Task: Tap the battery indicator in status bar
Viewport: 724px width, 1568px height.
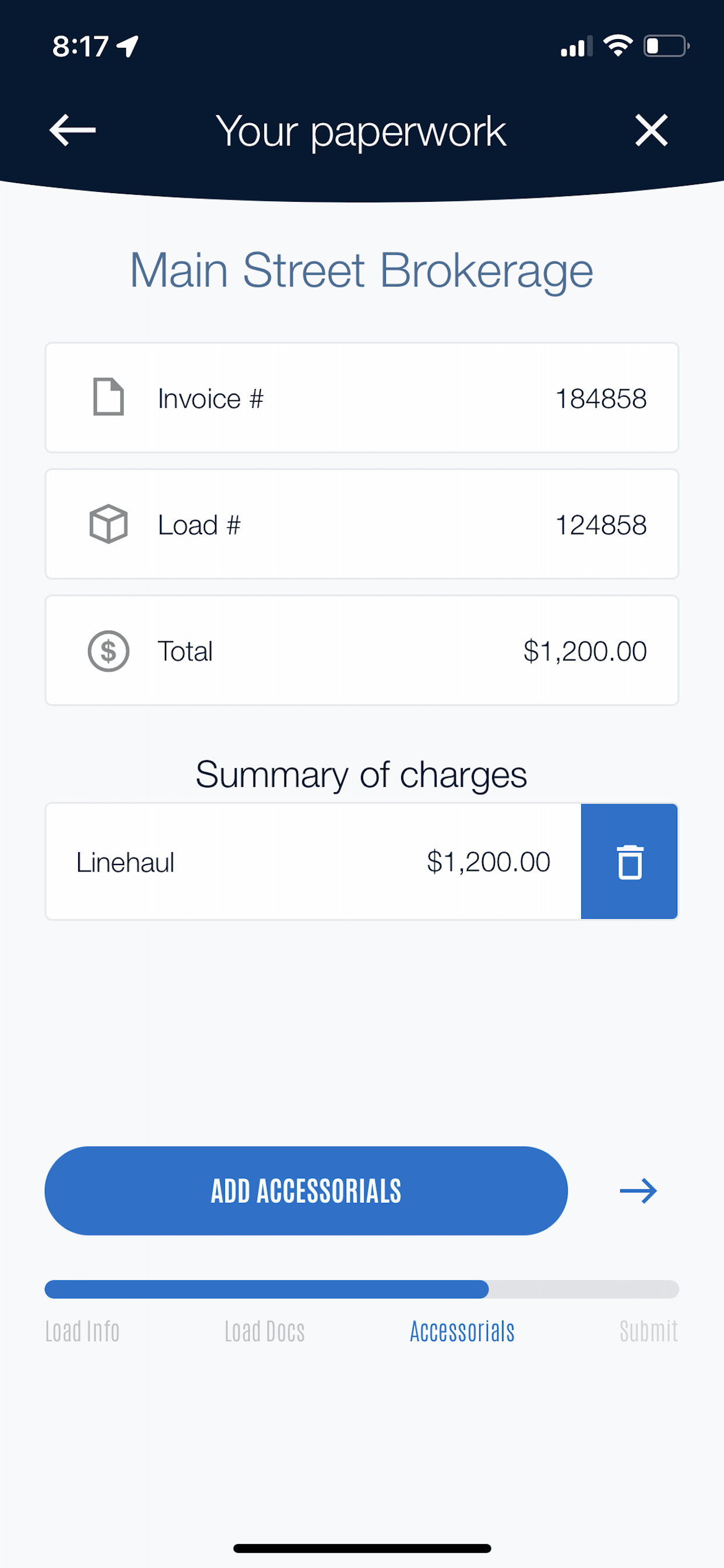Action: pyautogui.click(x=667, y=45)
